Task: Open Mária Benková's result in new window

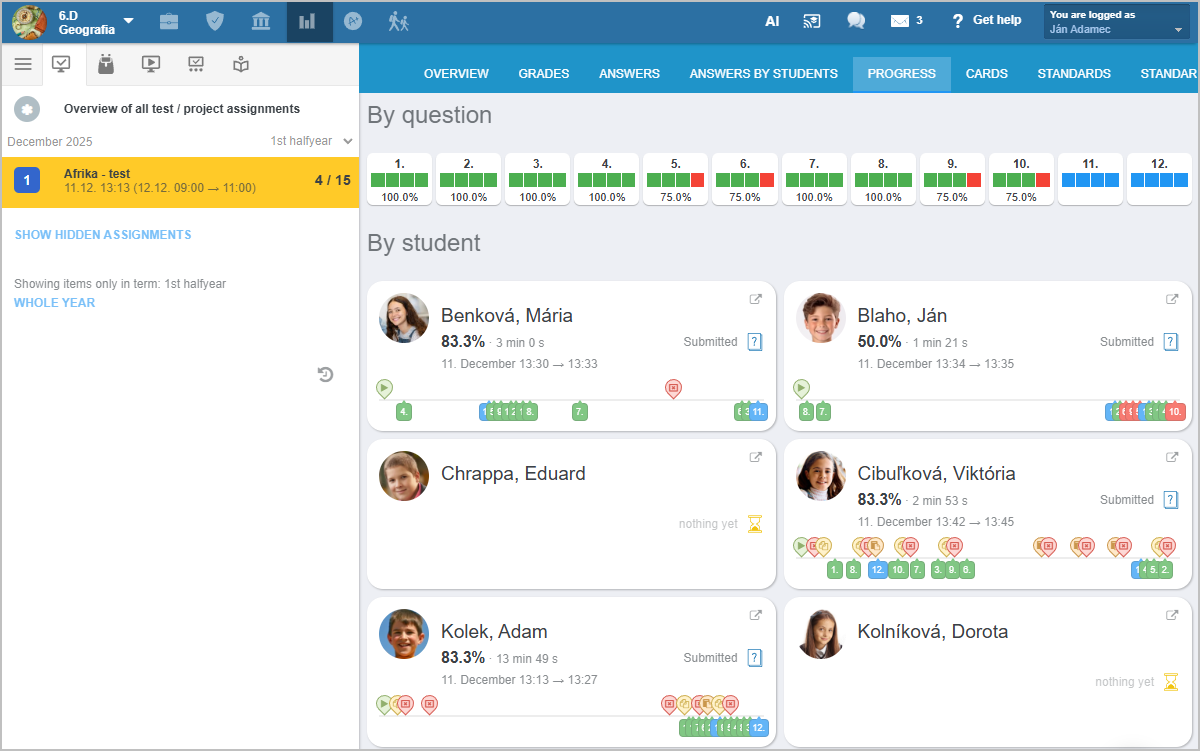Action: [756, 299]
